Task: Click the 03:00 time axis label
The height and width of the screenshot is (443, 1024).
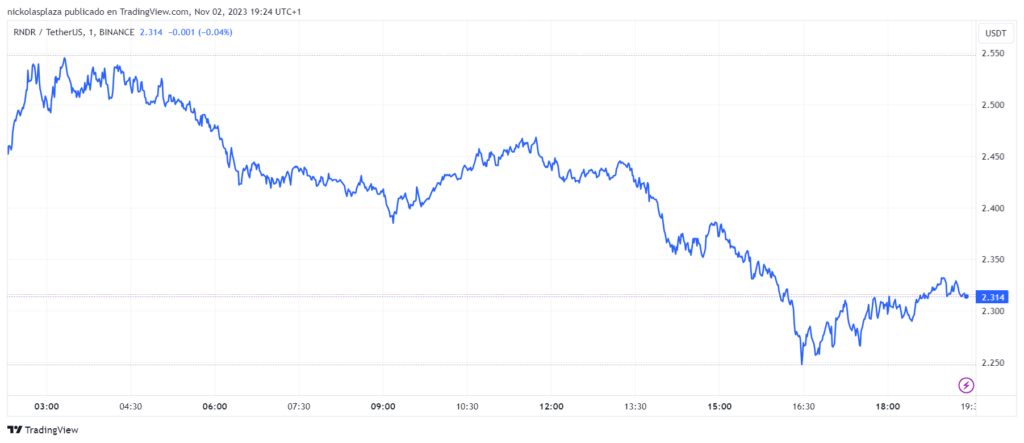Action: click(46, 406)
